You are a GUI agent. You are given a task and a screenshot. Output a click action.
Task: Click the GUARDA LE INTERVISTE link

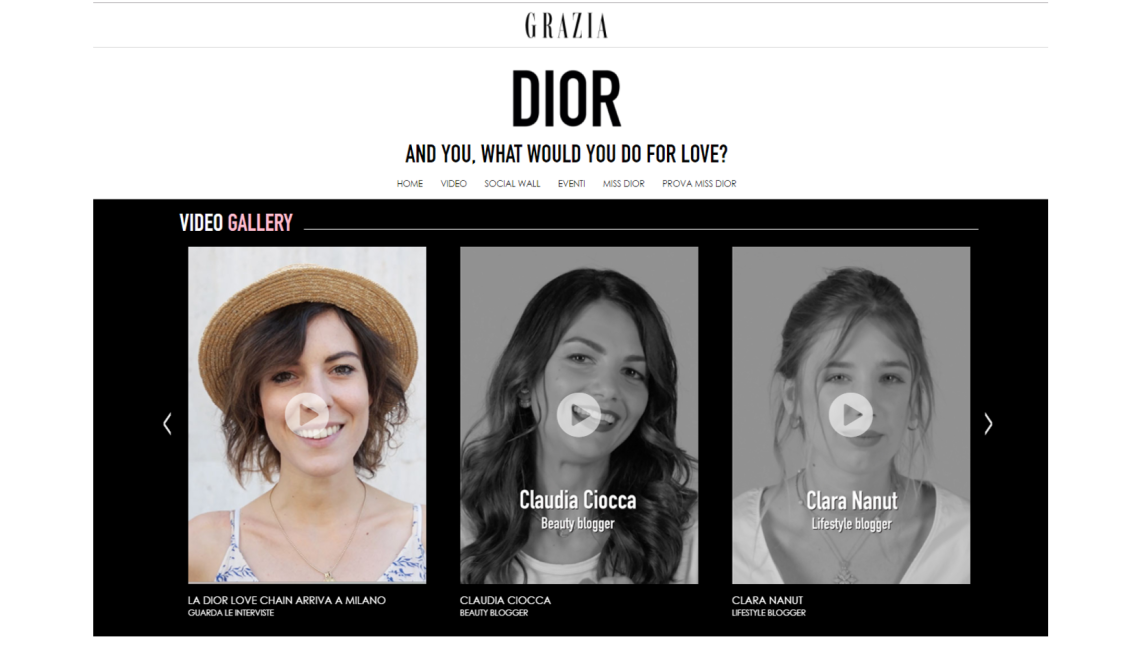tap(230, 613)
